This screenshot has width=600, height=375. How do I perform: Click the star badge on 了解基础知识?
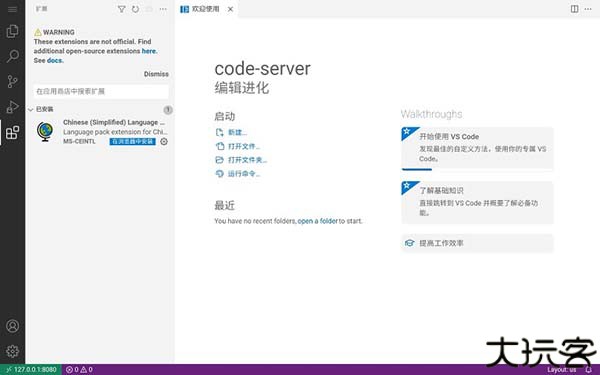click(407, 186)
